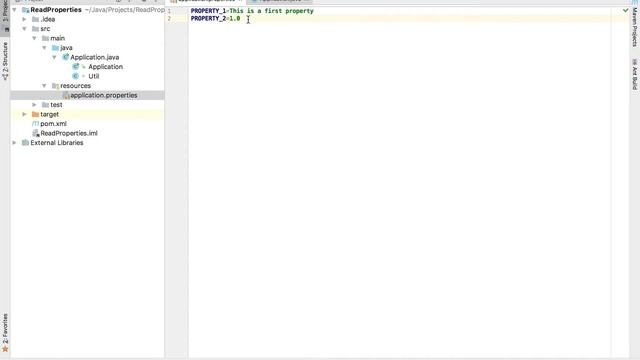
Task: Click the ReadProperties.iml file icon
Action: 36,133
